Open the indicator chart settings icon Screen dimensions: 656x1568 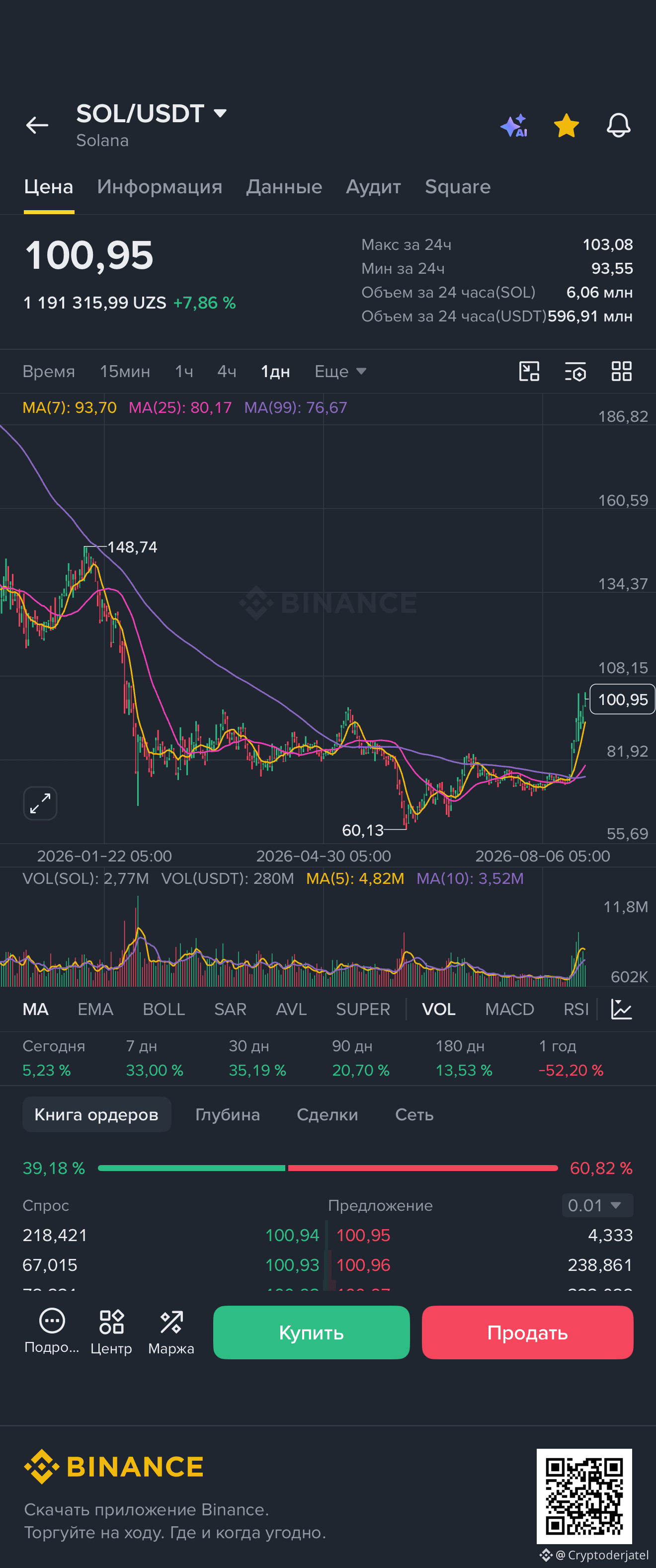coord(621,1009)
